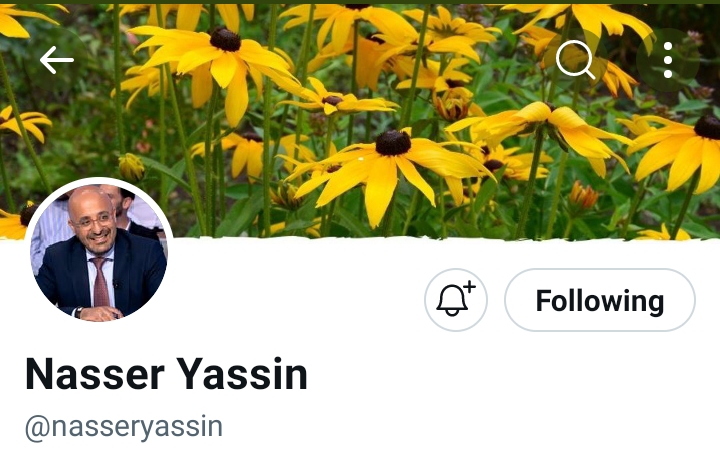This screenshot has width=720, height=457.
Task: Select the Nasser Yassin display name
Action: tap(166, 374)
